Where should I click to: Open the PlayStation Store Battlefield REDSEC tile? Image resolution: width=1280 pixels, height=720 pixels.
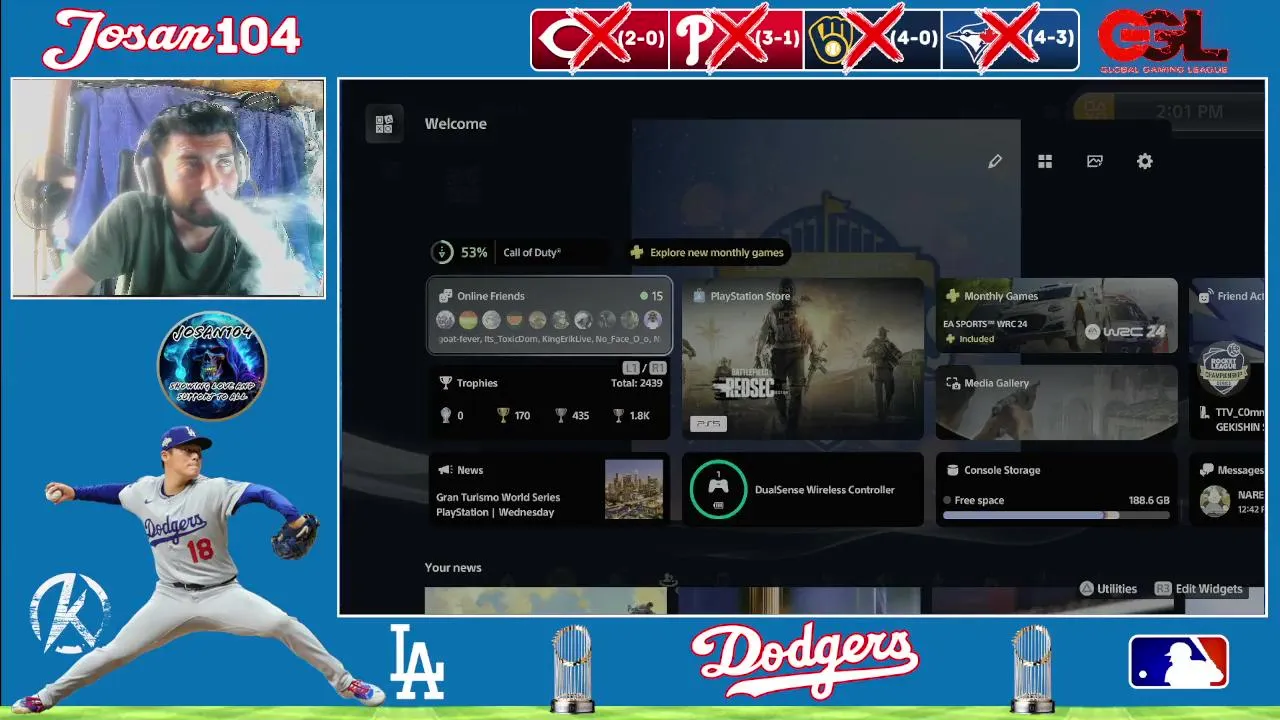(x=803, y=359)
